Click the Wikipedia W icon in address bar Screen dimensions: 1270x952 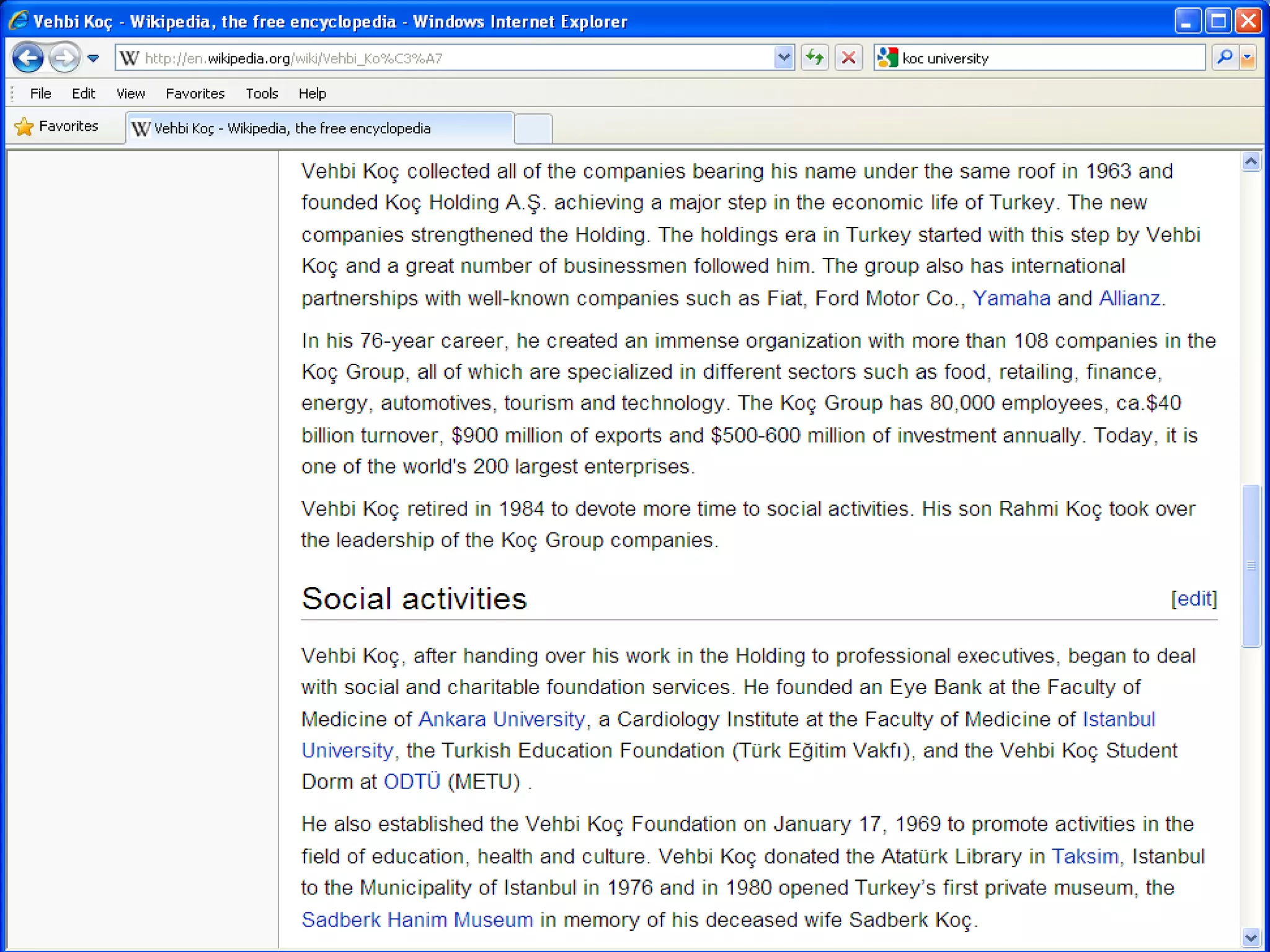pos(129,58)
